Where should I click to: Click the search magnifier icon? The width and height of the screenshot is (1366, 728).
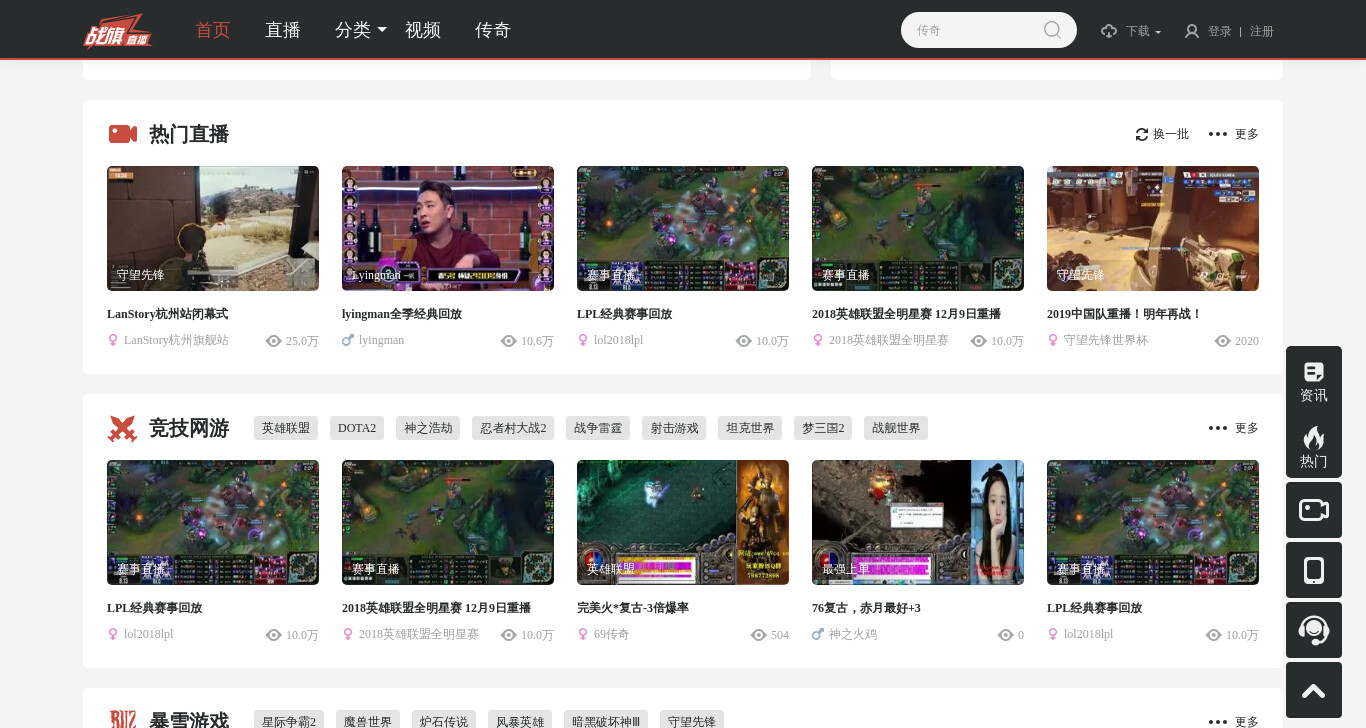[1052, 30]
